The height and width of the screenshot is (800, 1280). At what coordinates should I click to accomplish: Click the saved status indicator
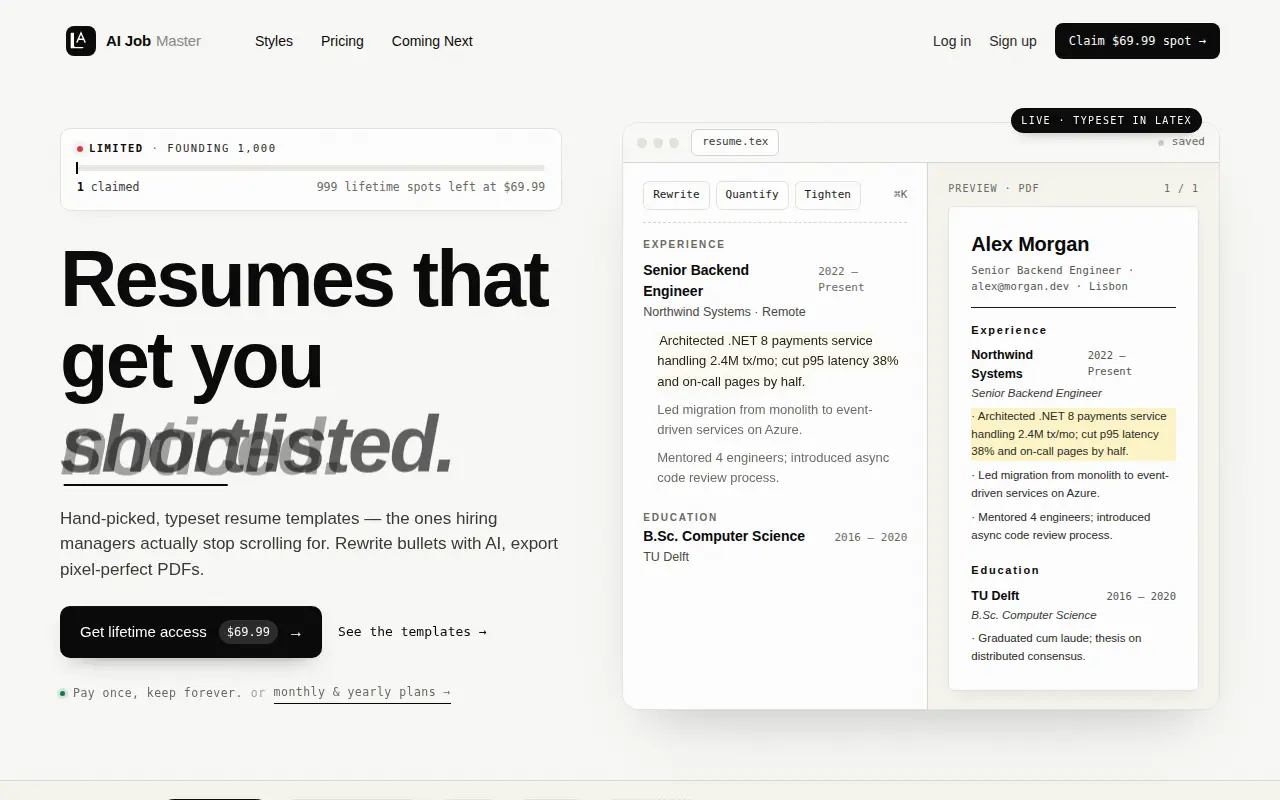pos(1181,142)
